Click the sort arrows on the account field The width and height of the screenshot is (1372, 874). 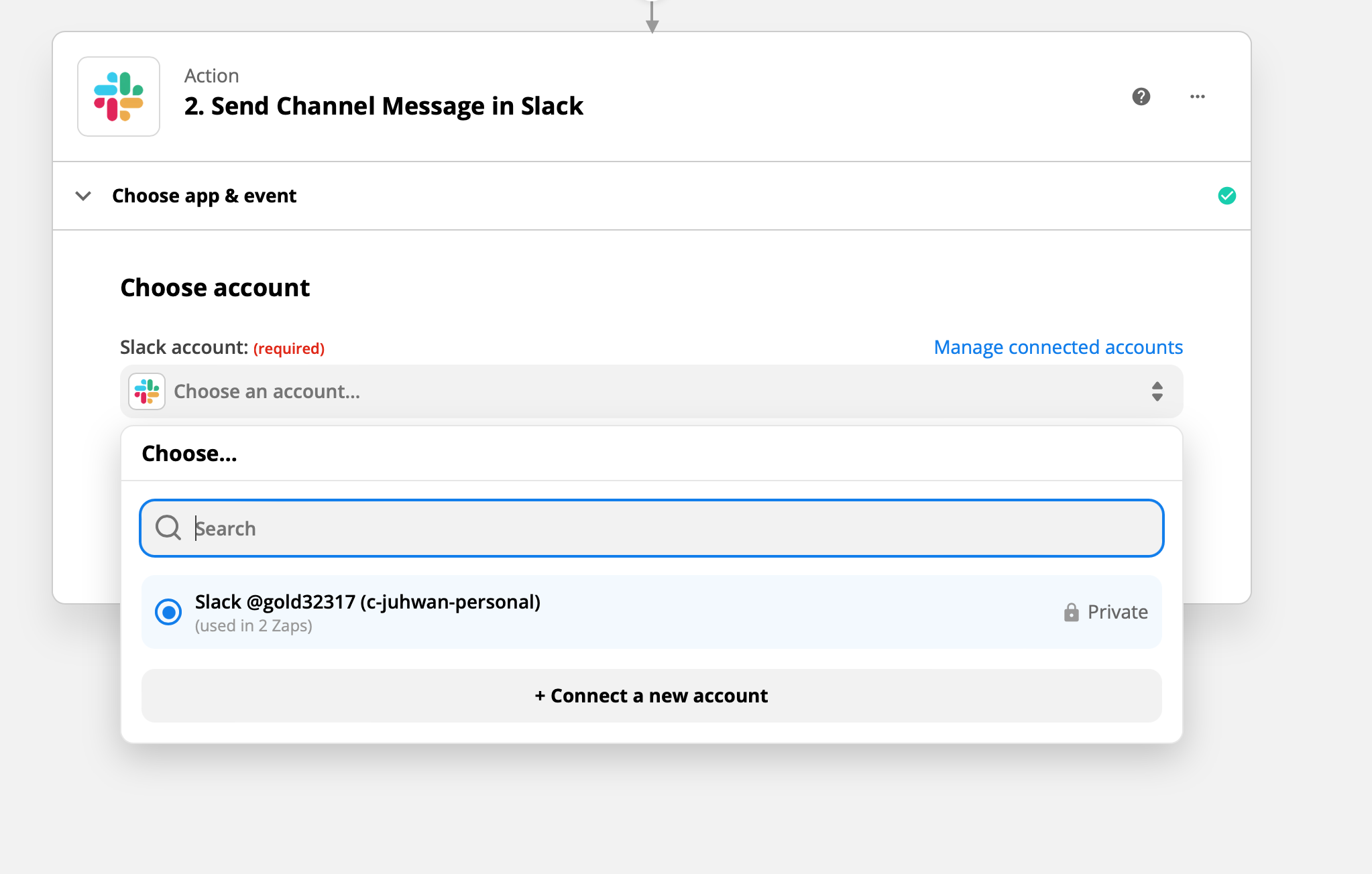1157,391
